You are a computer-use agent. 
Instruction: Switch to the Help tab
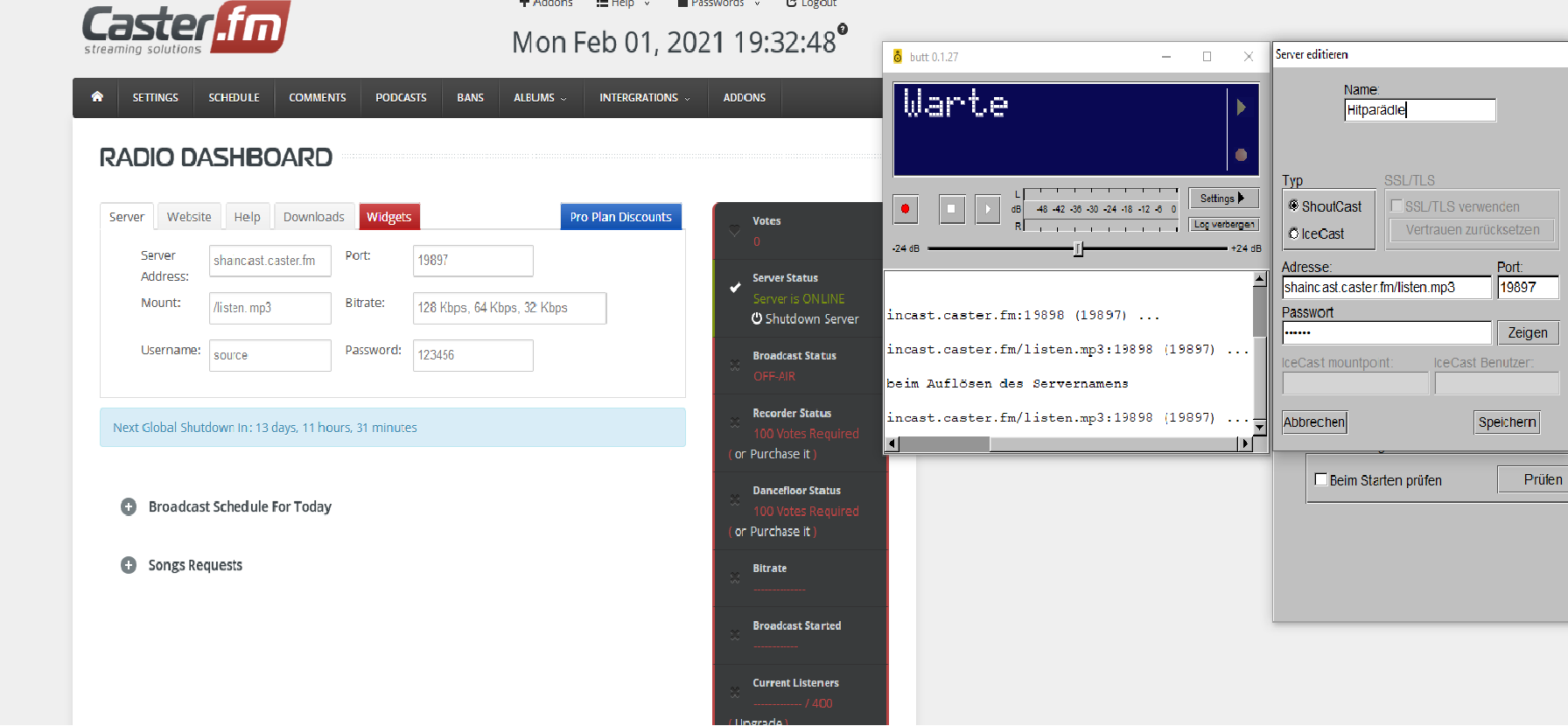tap(248, 217)
